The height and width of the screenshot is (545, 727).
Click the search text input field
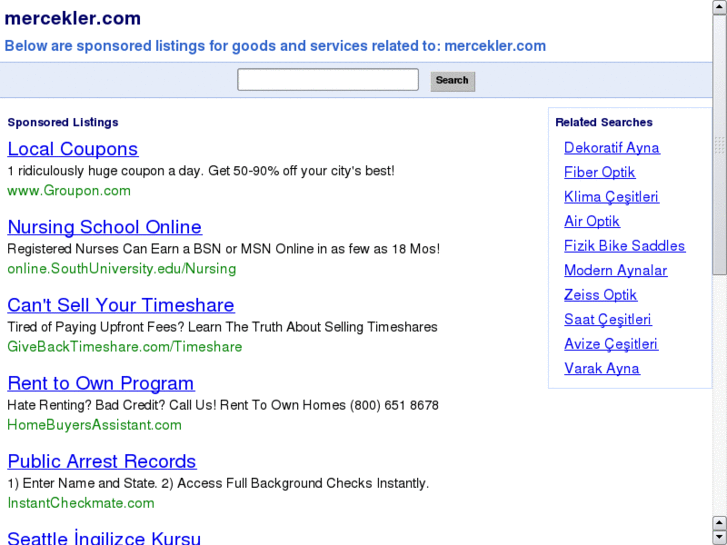click(x=328, y=80)
